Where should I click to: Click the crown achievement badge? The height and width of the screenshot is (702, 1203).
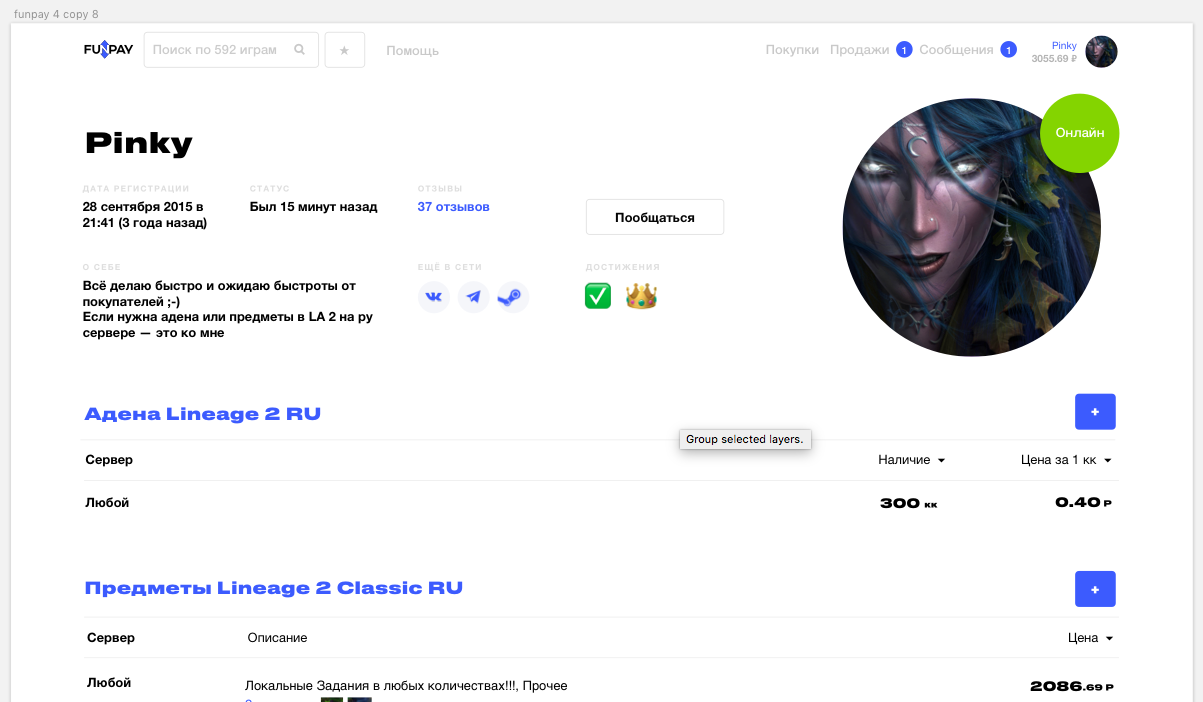641,296
